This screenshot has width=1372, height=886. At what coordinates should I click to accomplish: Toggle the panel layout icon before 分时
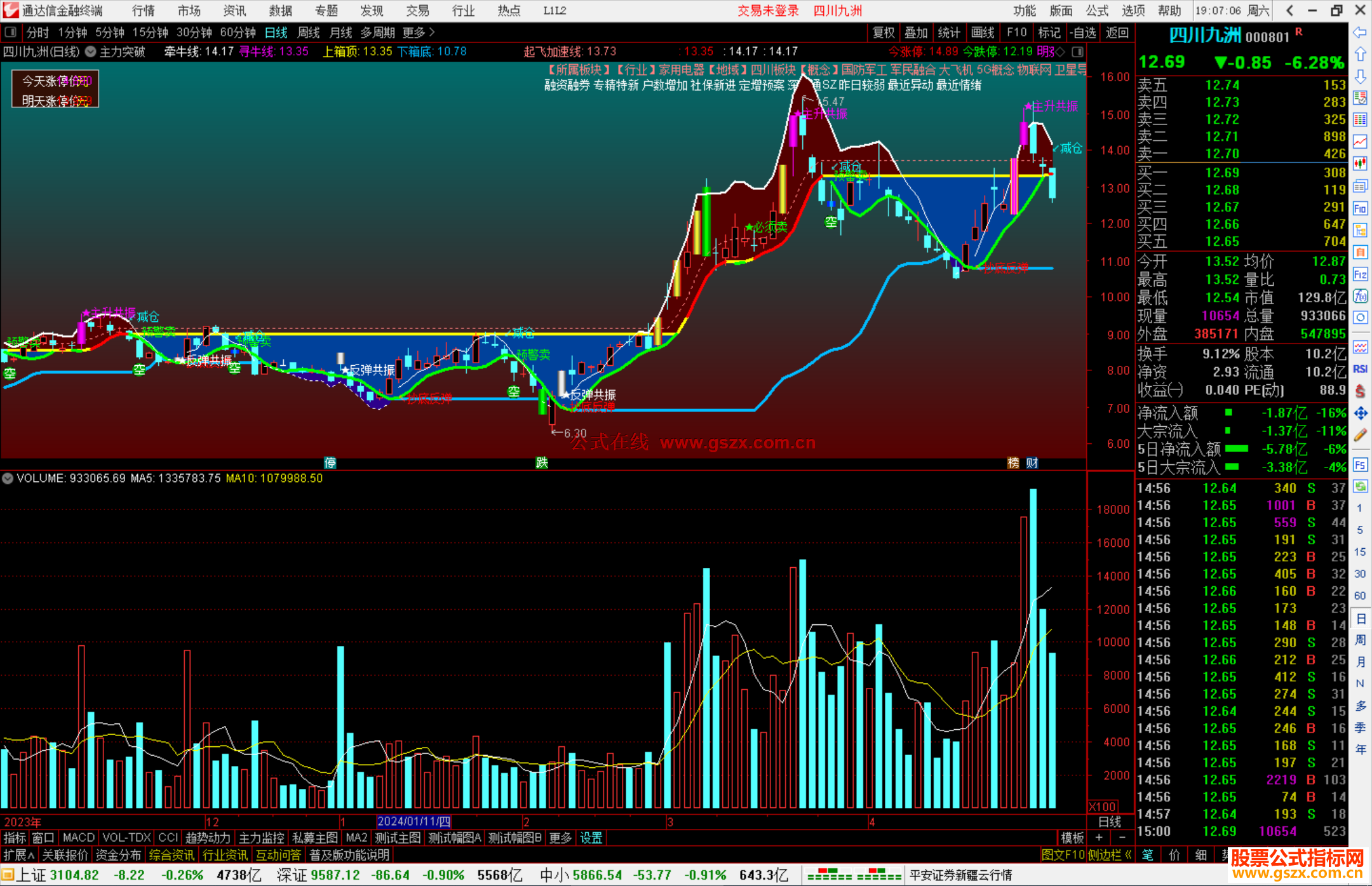(11, 32)
